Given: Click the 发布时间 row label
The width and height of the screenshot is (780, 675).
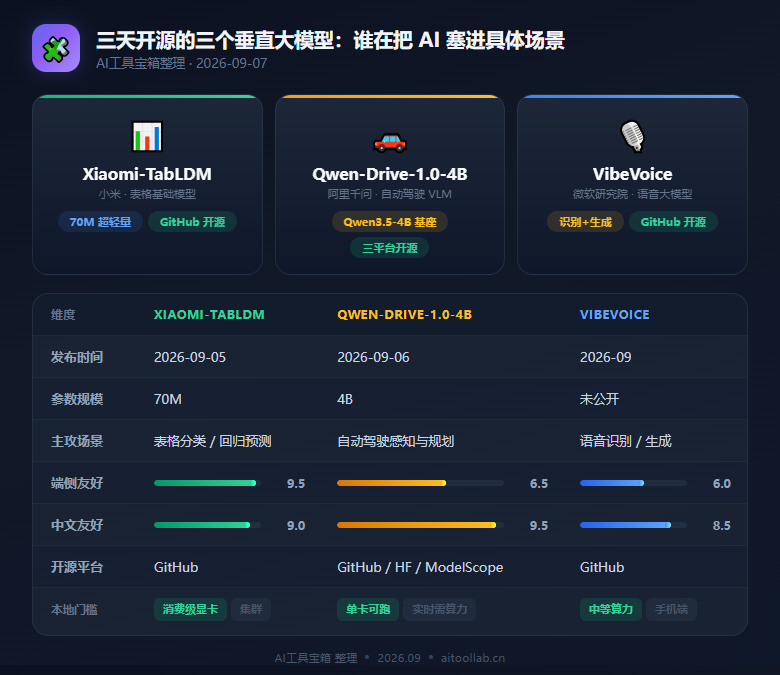Looking at the screenshot, I should coord(77,357).
